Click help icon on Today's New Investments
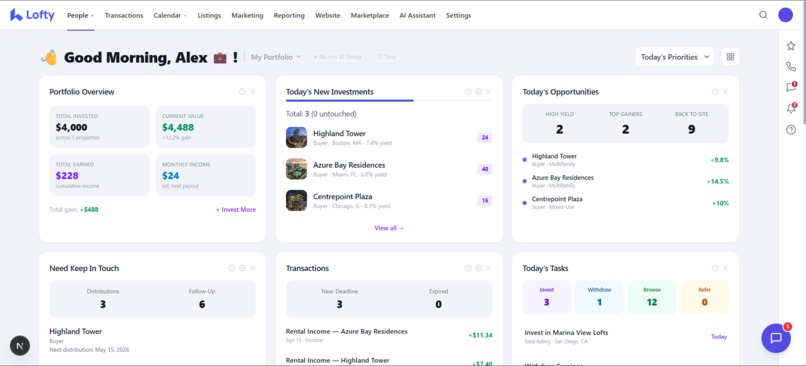This screenshot has width=806, height=366. [468, 92]
